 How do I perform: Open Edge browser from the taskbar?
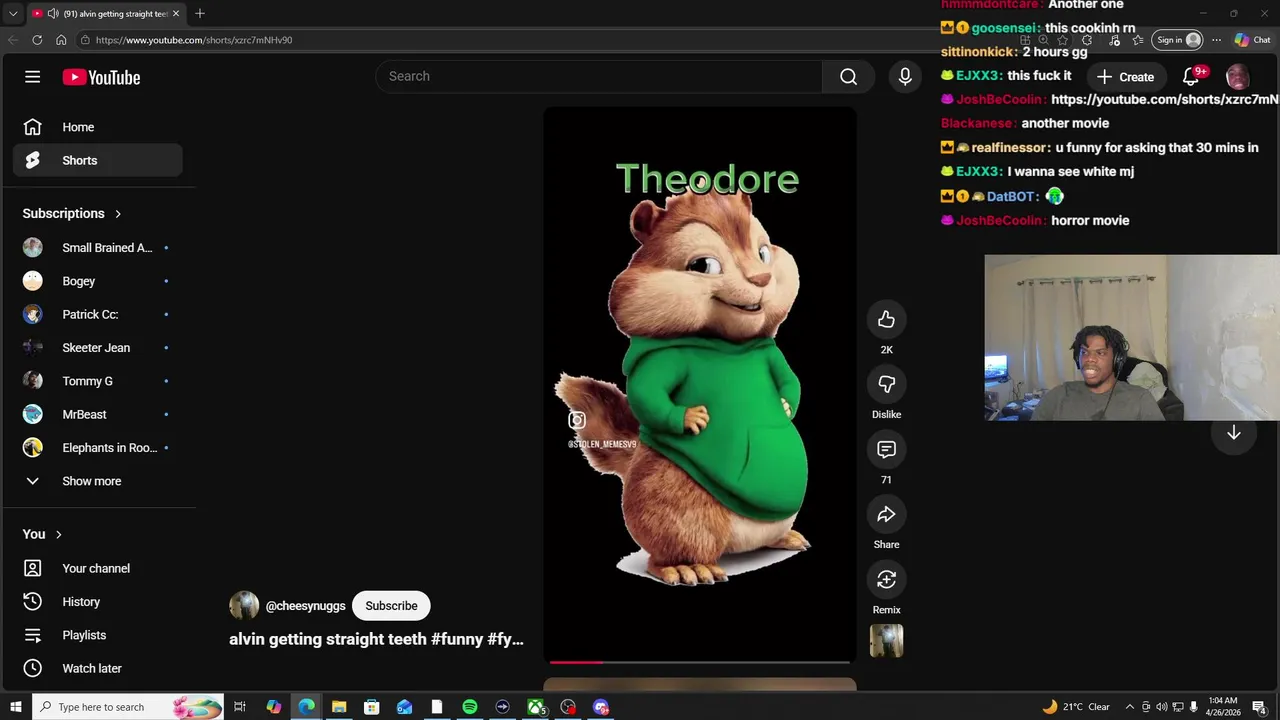point(306,707)
